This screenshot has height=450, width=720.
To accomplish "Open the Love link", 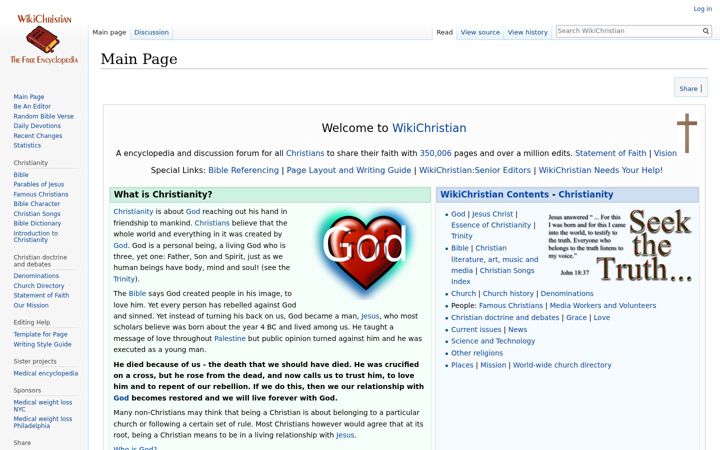I will click(x=602, y=318).
